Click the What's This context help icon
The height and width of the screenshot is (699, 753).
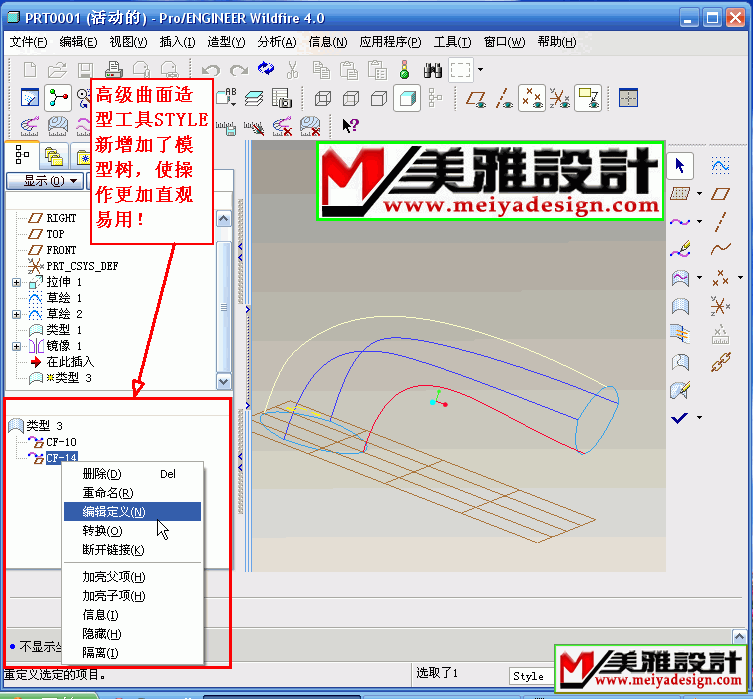(350, 126)
